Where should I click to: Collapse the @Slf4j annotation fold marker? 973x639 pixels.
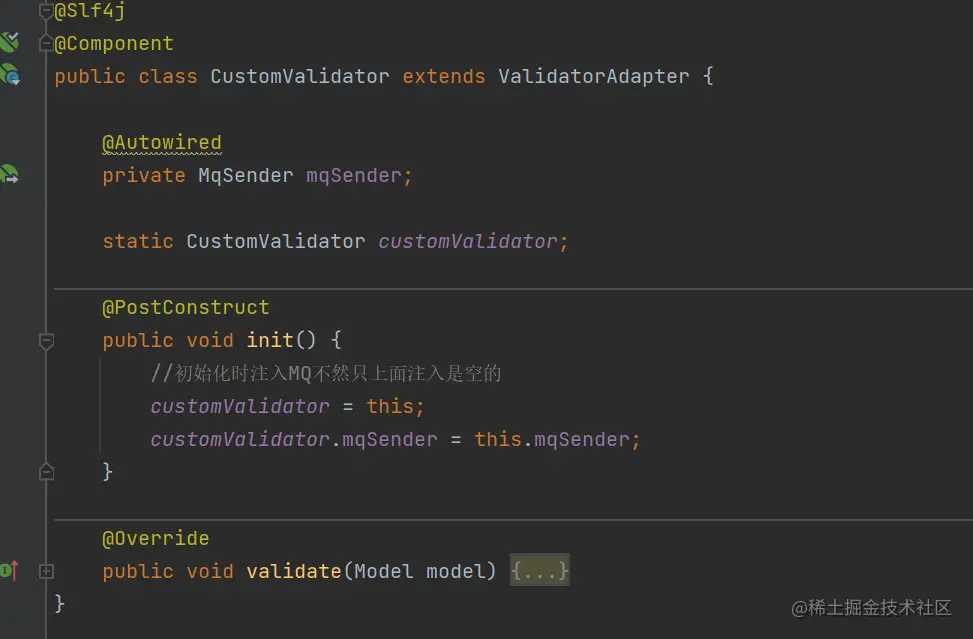coord(46,11)
